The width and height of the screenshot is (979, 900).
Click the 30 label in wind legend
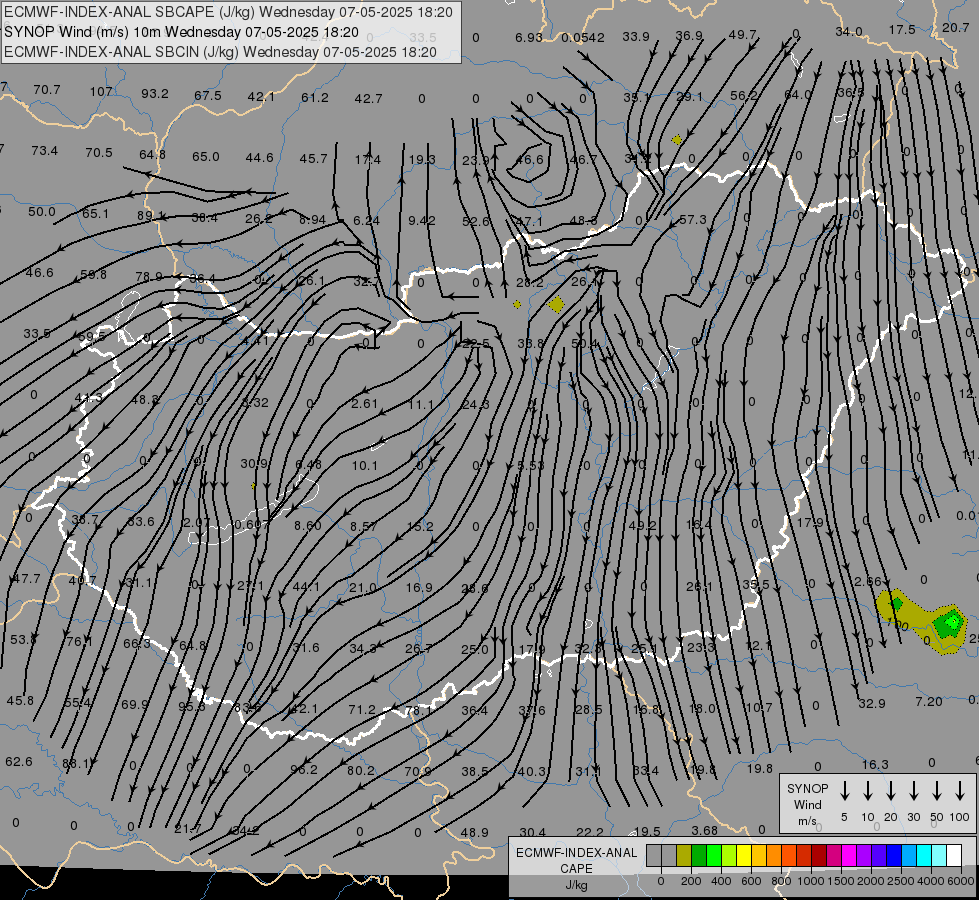914,817
